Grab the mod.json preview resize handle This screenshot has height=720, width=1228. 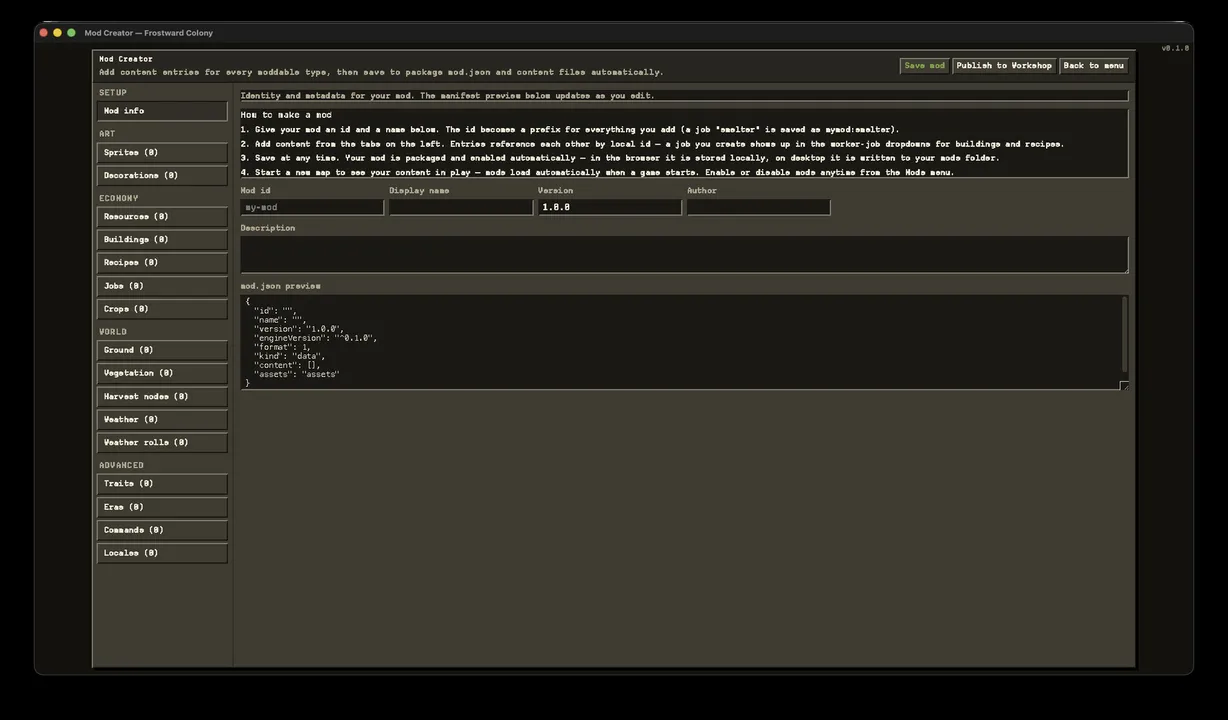click(1124, 386)
